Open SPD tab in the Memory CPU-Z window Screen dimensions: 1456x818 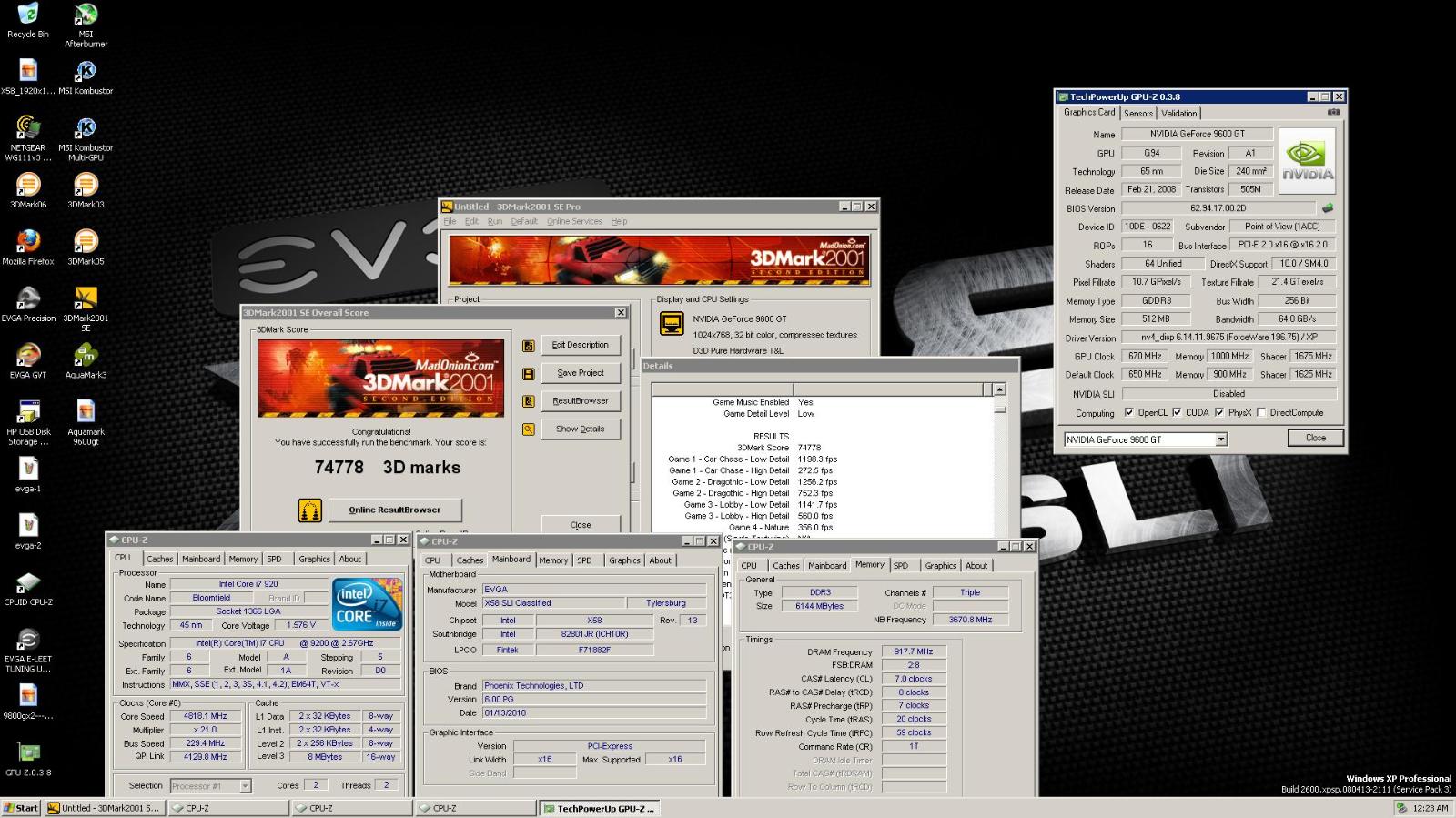pos(901,565)
